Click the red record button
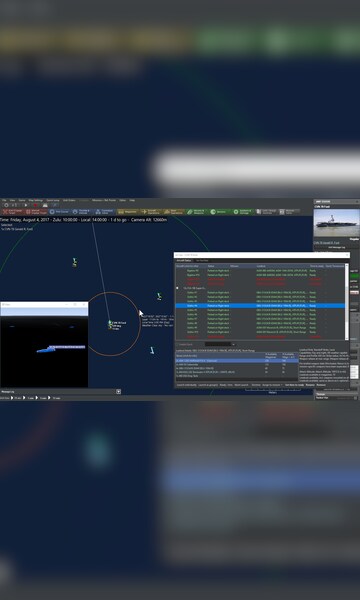The height and width of the screenshot is (600, 360). (x=35, y=205)
